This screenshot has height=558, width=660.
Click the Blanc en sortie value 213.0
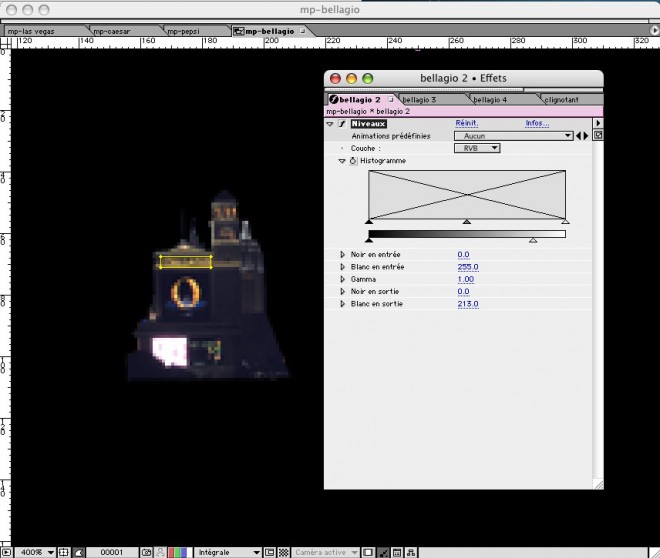coord(468,303)
